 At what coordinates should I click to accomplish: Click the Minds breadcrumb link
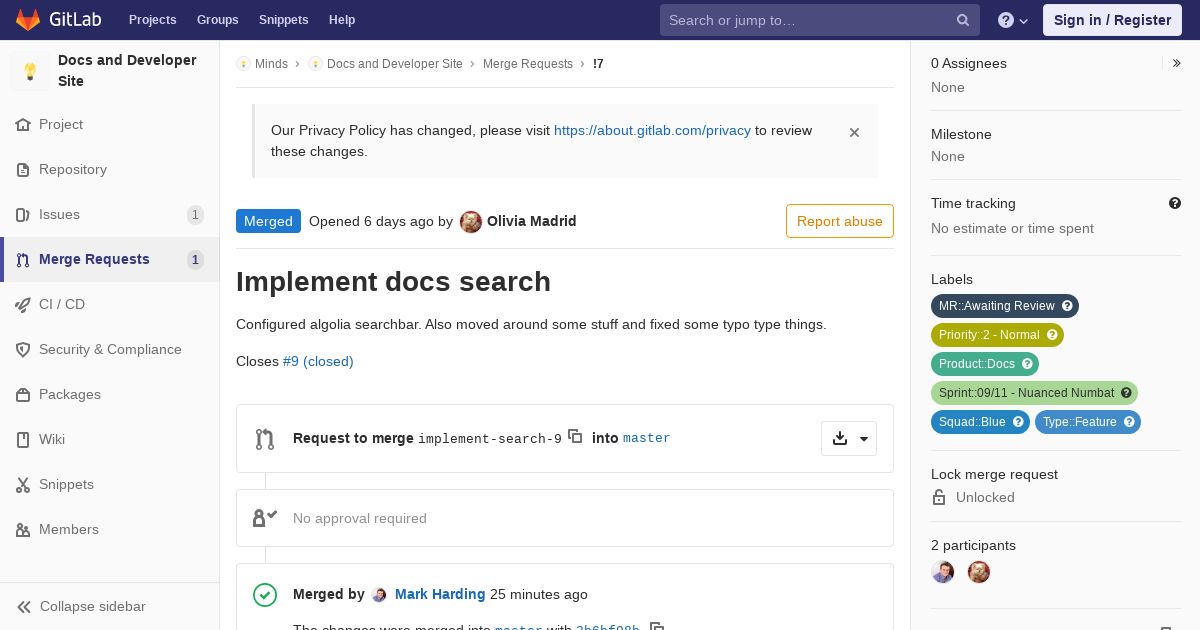coord(271,64)
